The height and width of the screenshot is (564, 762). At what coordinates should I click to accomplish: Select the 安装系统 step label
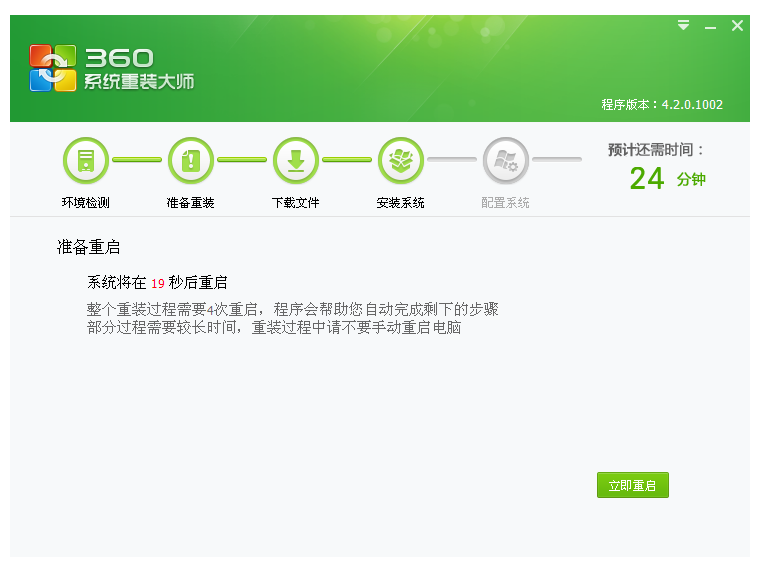point(401,203)
